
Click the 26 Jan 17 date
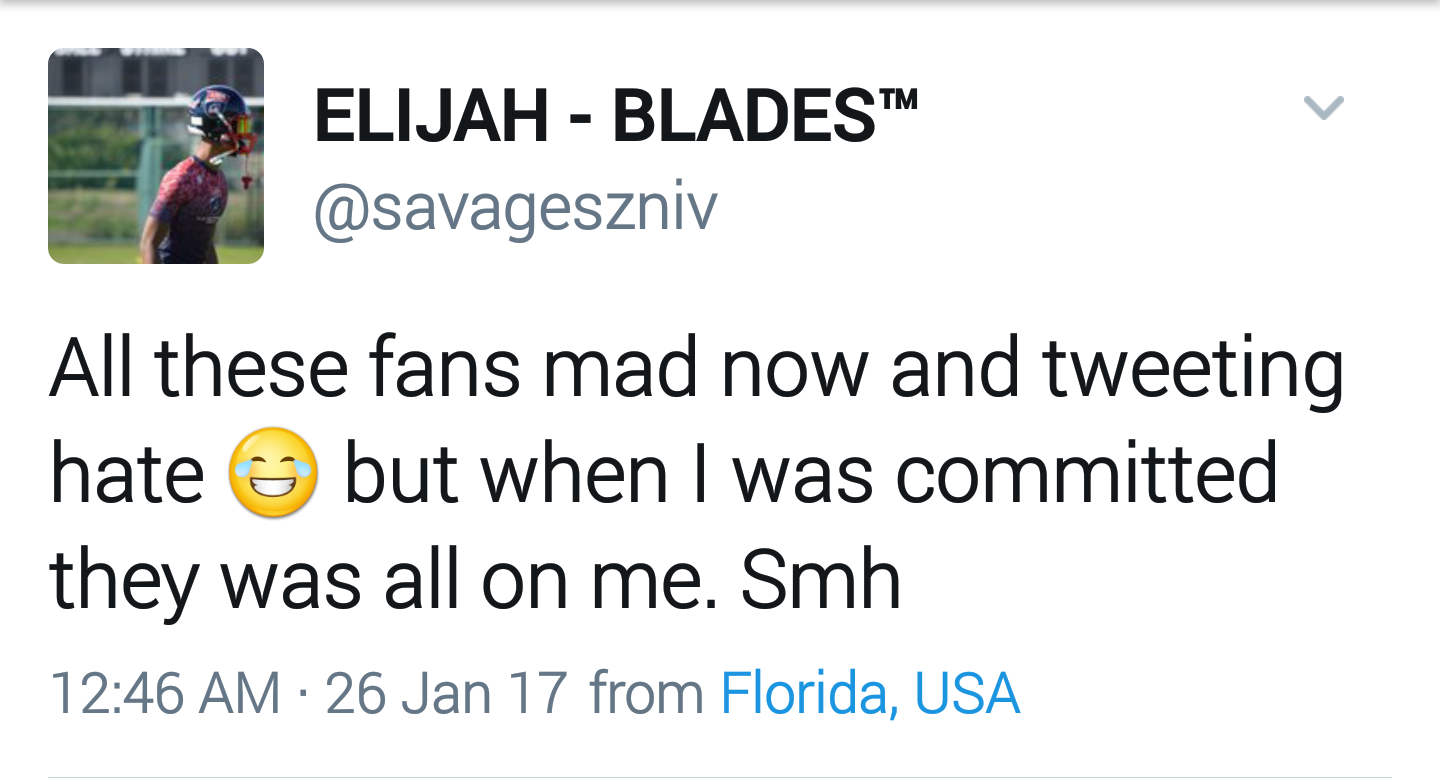point(446,693)
